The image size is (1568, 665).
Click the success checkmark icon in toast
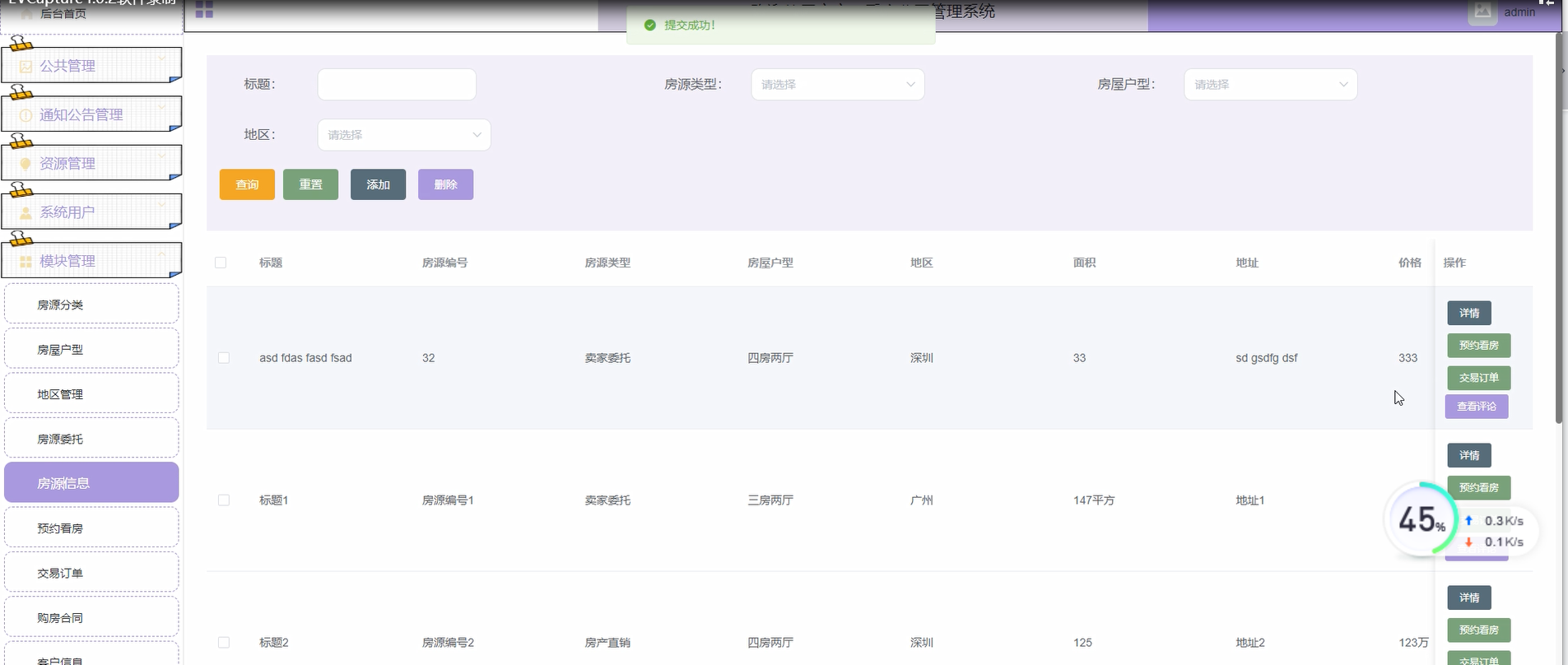(x=649, y=26)
